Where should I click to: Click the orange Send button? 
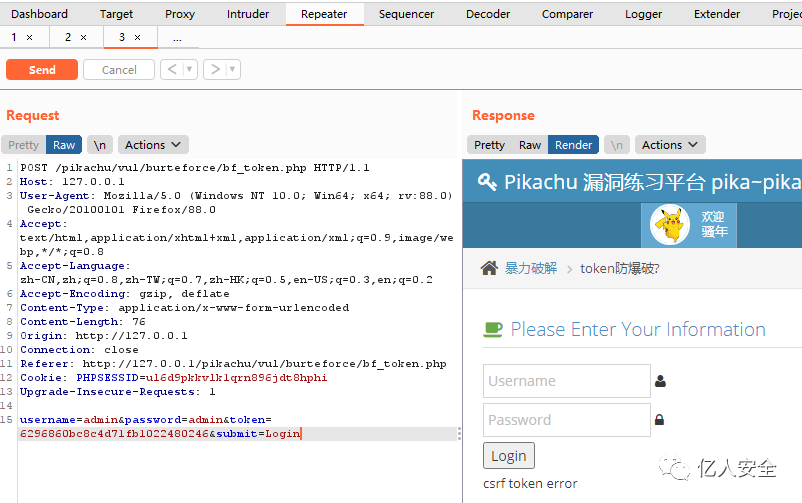click(x=42, y=70)
